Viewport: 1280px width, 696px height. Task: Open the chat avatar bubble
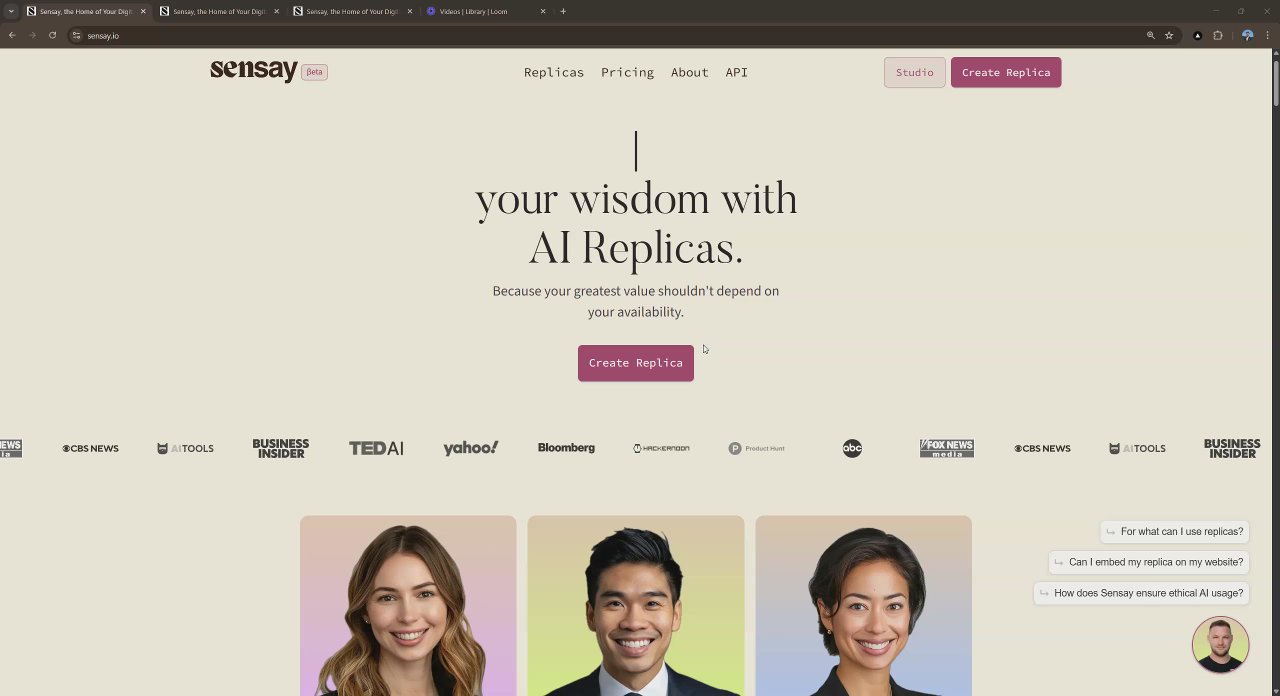click(1220, 645)
